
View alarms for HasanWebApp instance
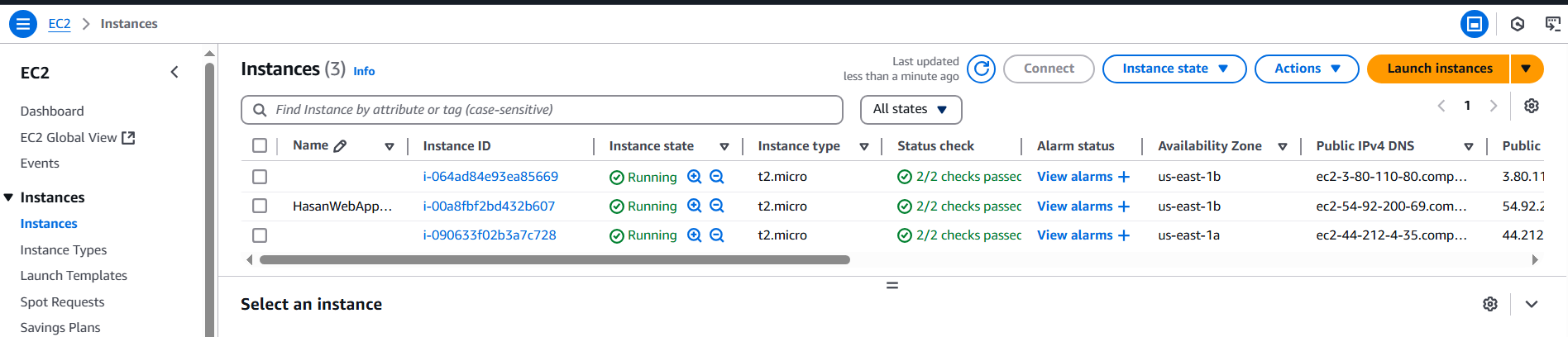pos(1083,206)
